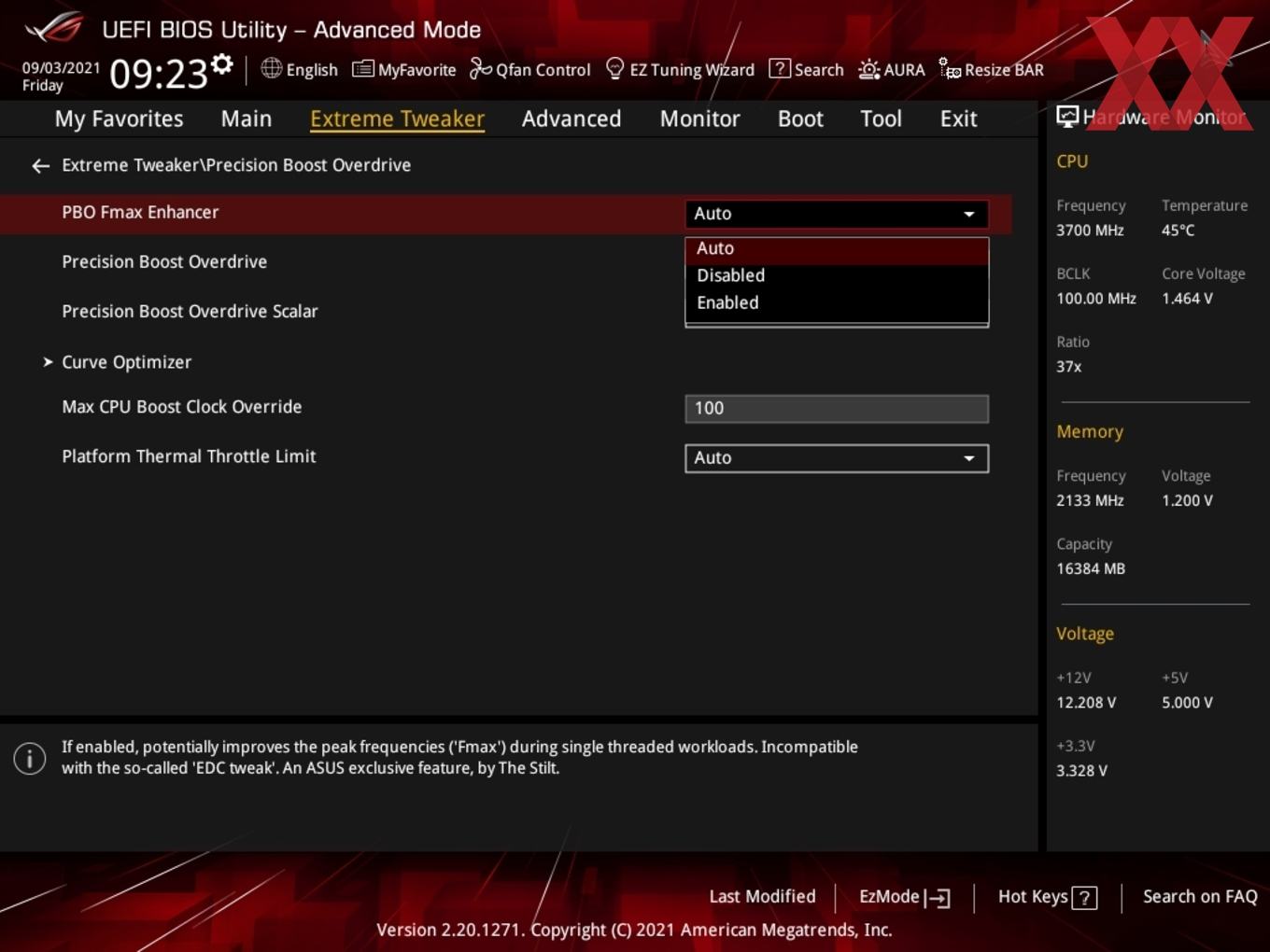Image resolution: width=1270 pixels, height=952 pixels.
Task: Click the Resize BAR icon
Action: tap(950, 68)
